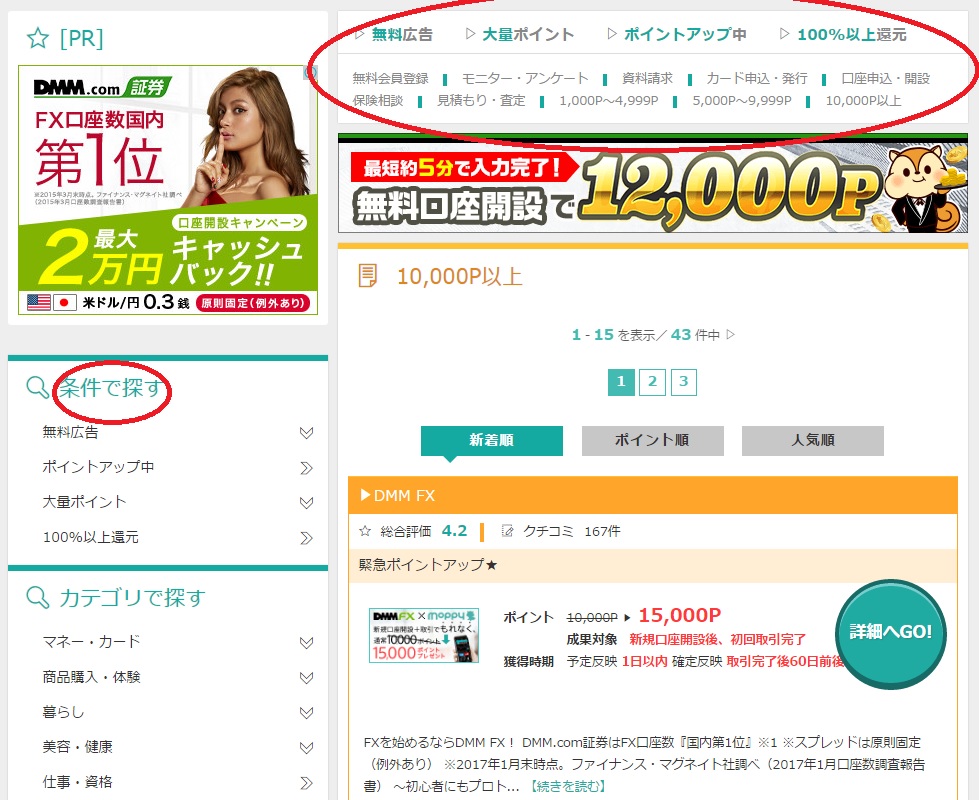Viewport: 979px width, 800px height.
Task: Switch to the ポイント順 sort tab
Action: 652,441
